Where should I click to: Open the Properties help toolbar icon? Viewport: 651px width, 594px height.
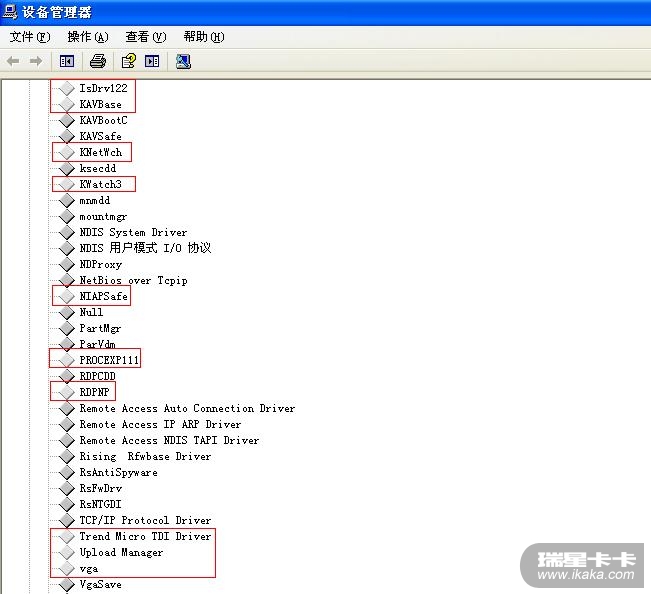click(x=129, y=61)
